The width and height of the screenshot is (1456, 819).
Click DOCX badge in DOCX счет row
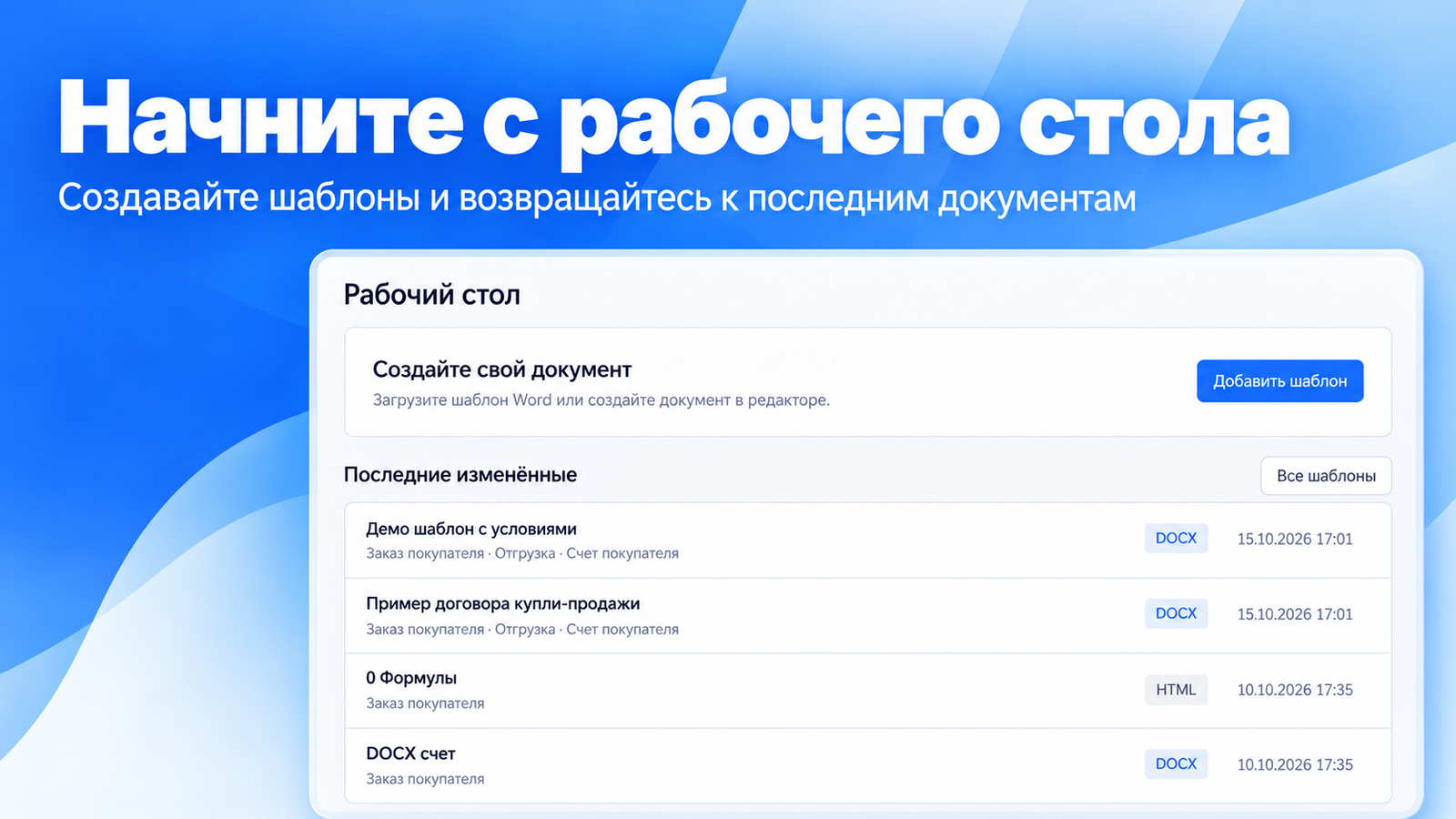tap(1176, 763)
